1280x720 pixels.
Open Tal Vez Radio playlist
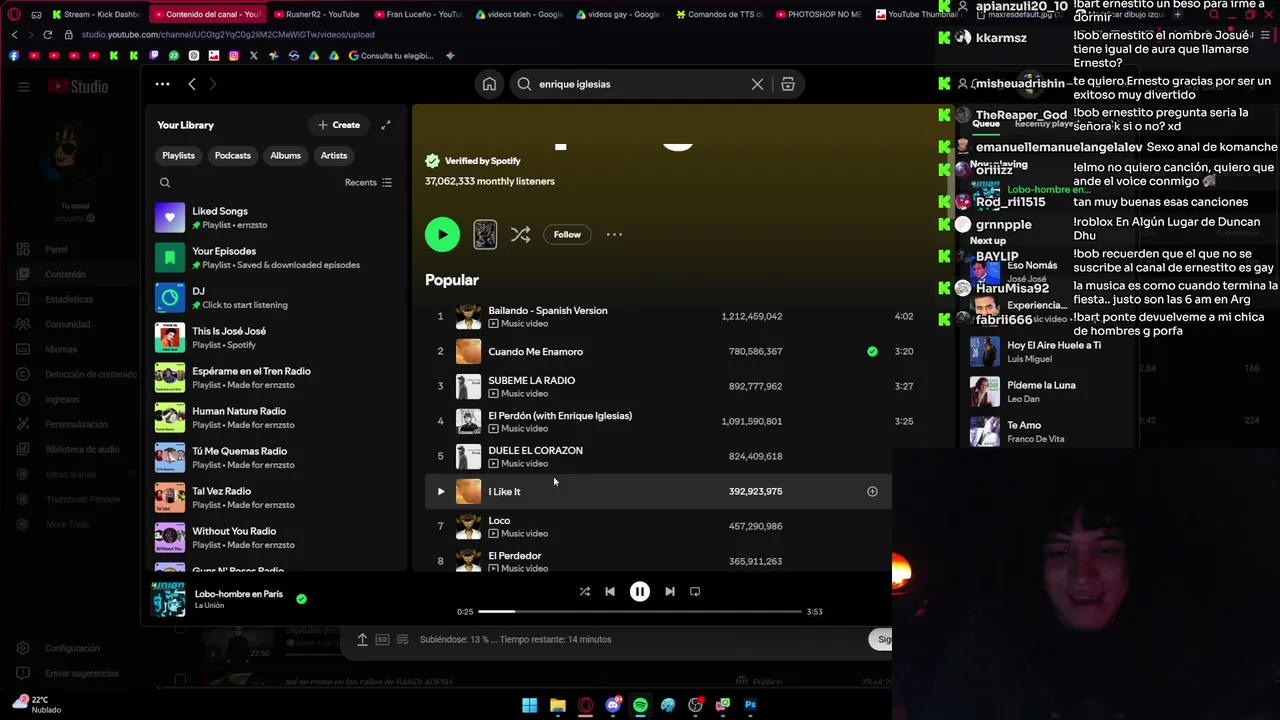275,497
